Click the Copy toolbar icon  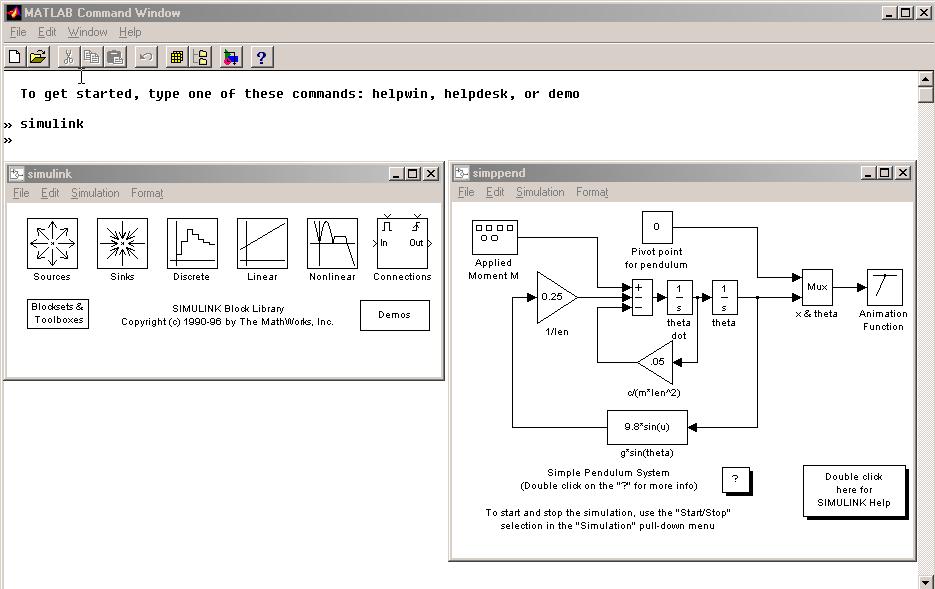[x=91, y=57]
